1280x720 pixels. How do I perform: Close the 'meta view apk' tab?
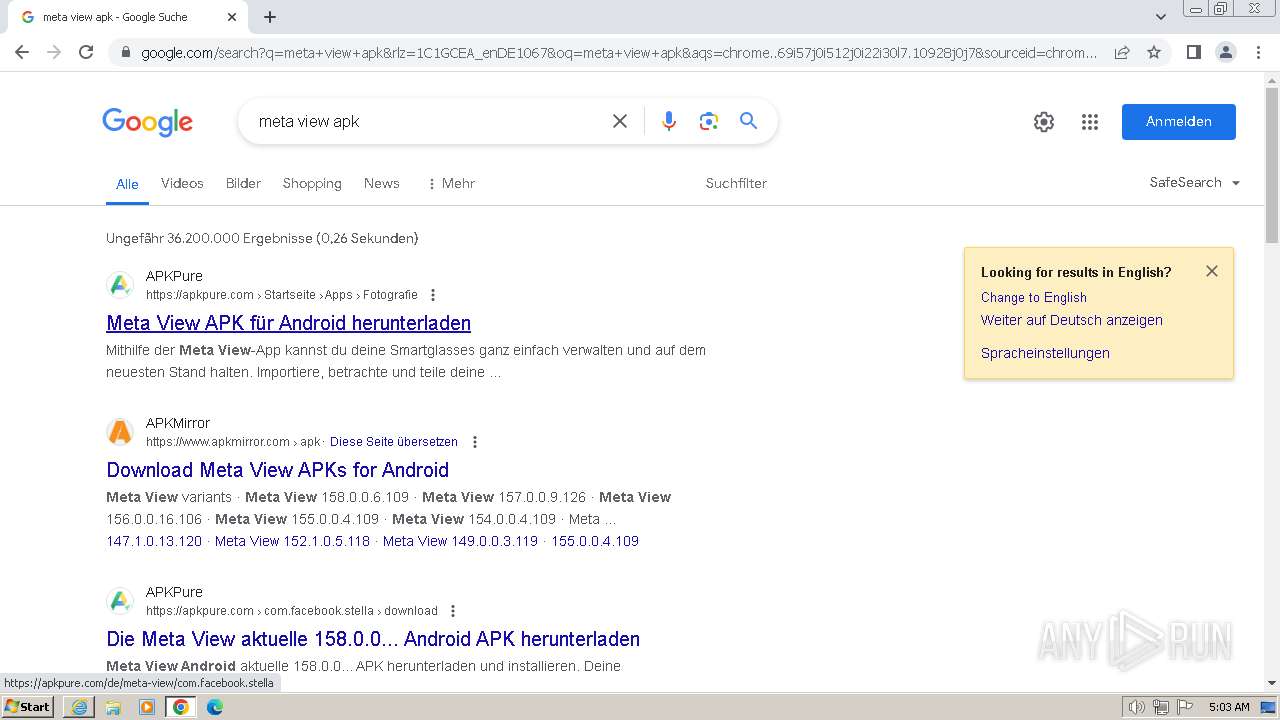pyautogui.click(x=232, y=17)
